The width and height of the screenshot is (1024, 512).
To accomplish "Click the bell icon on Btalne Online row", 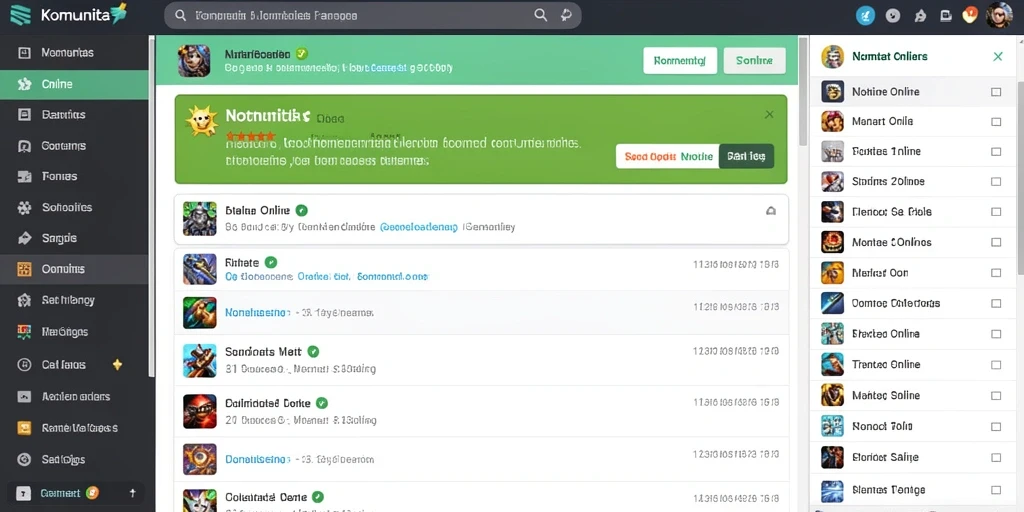I will [771, 211].
